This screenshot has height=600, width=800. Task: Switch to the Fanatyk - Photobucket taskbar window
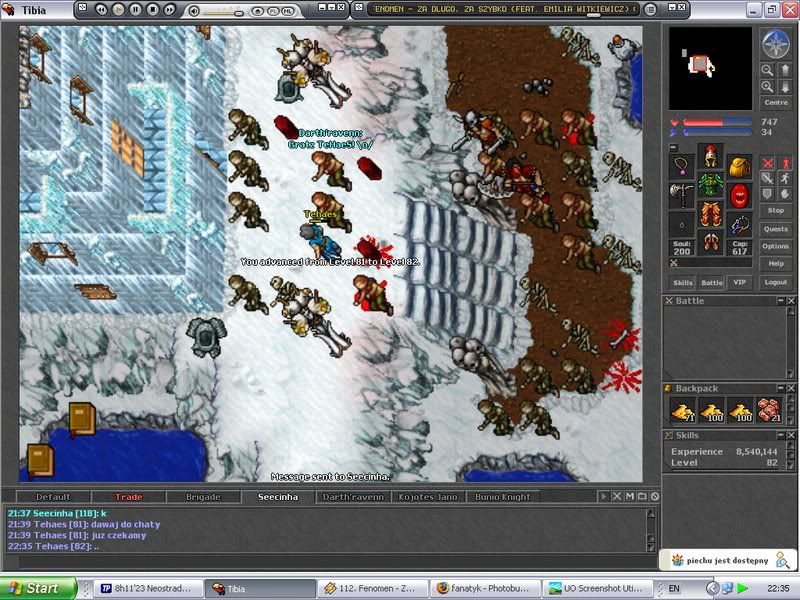[x=483, y=588]
